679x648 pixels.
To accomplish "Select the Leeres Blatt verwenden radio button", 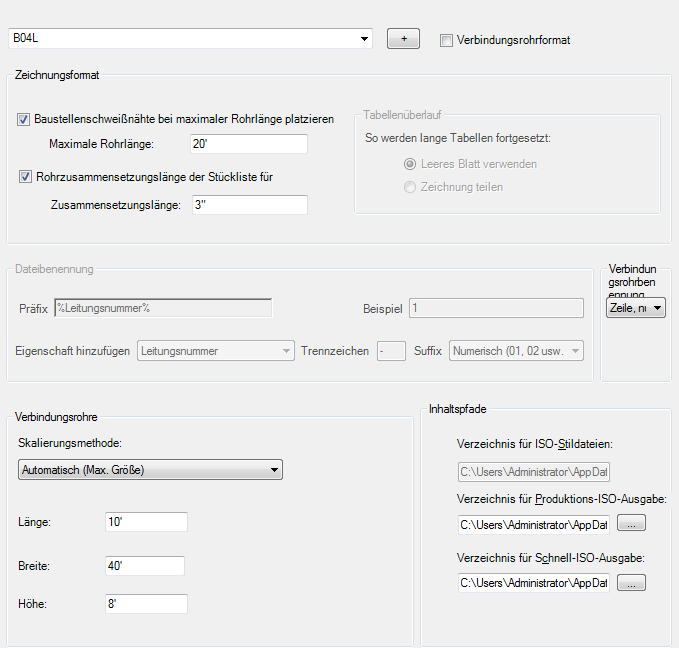I will pos(408,164).
